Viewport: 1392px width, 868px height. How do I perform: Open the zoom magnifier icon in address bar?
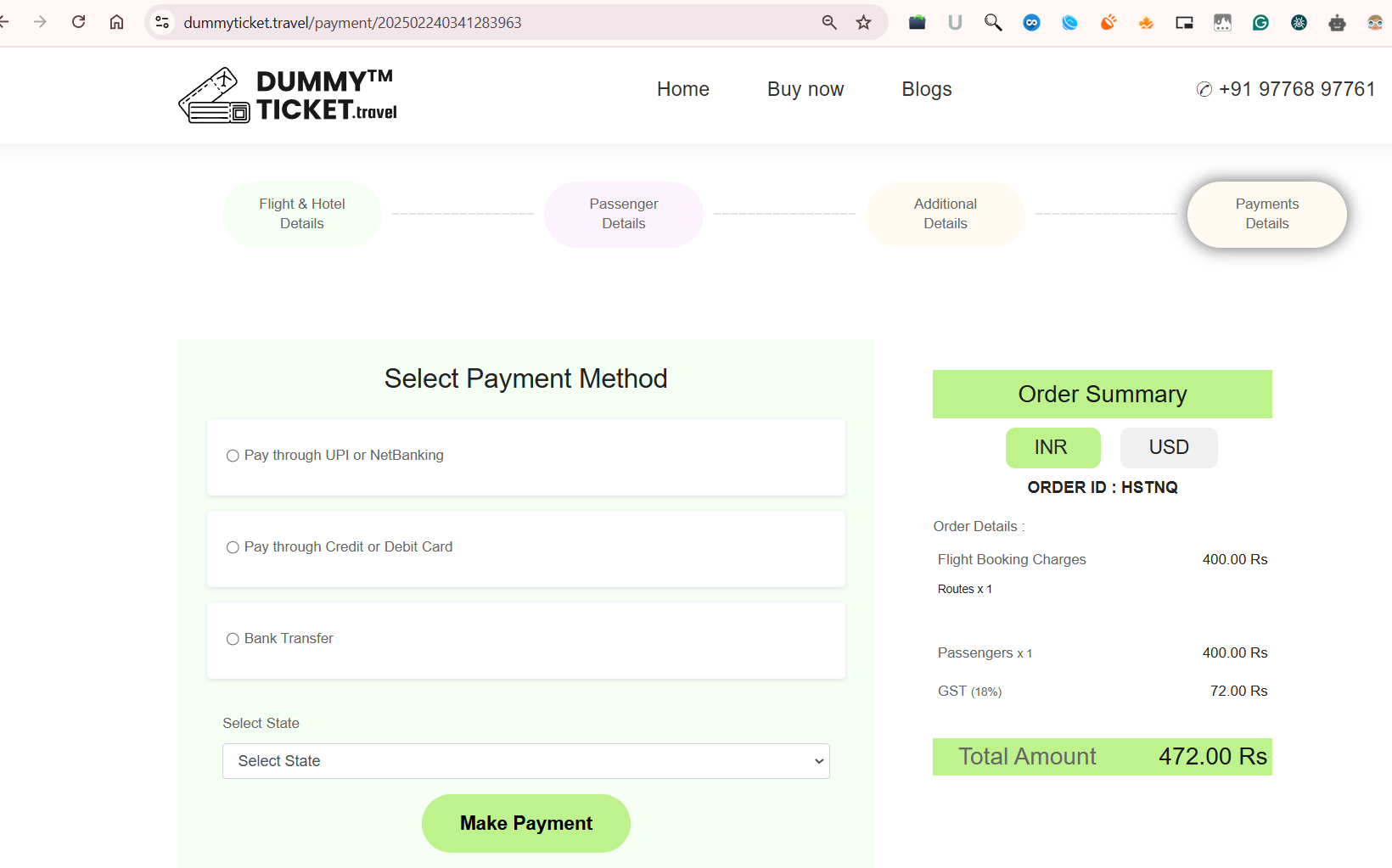(x=829, y=23)
